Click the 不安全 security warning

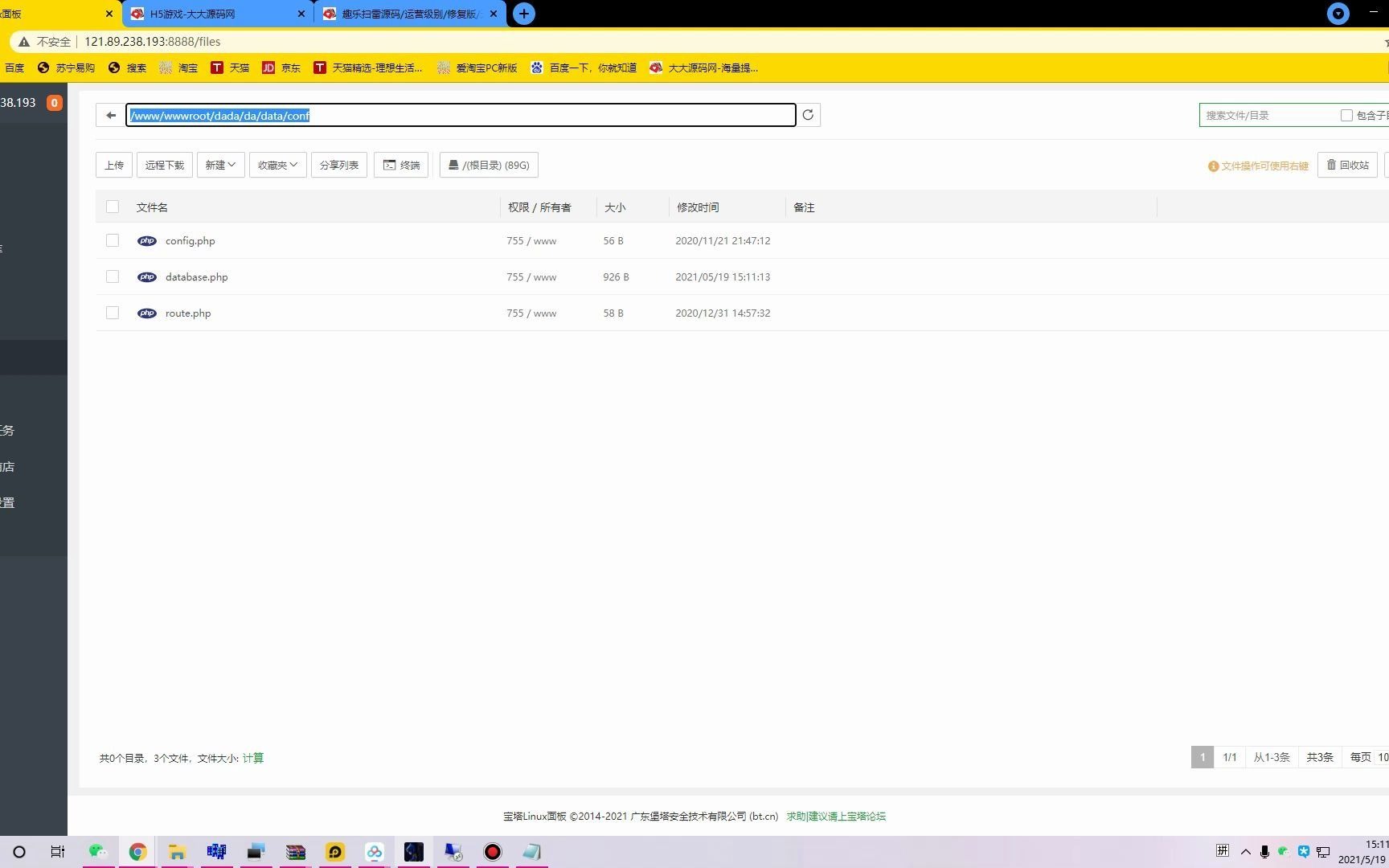tap(45, 41)
